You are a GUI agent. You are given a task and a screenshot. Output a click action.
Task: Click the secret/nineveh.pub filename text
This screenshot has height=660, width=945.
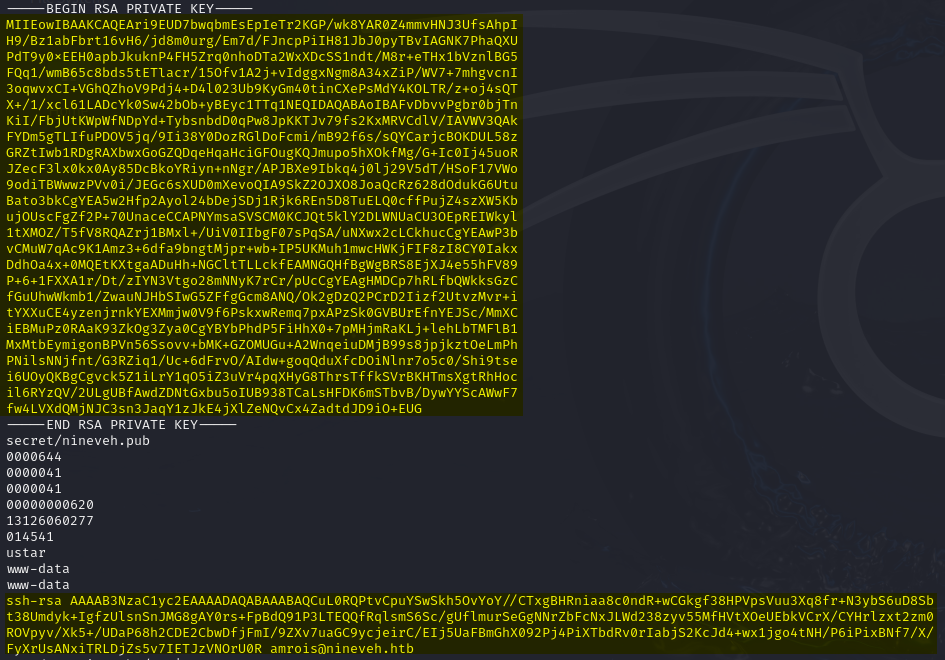pyautogui.click(x=78, y=440)
